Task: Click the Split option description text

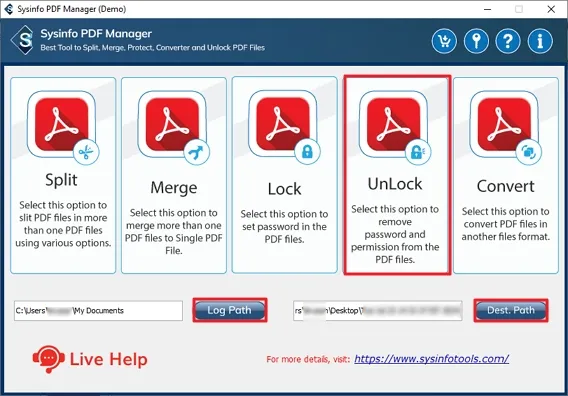Action: 63,224
